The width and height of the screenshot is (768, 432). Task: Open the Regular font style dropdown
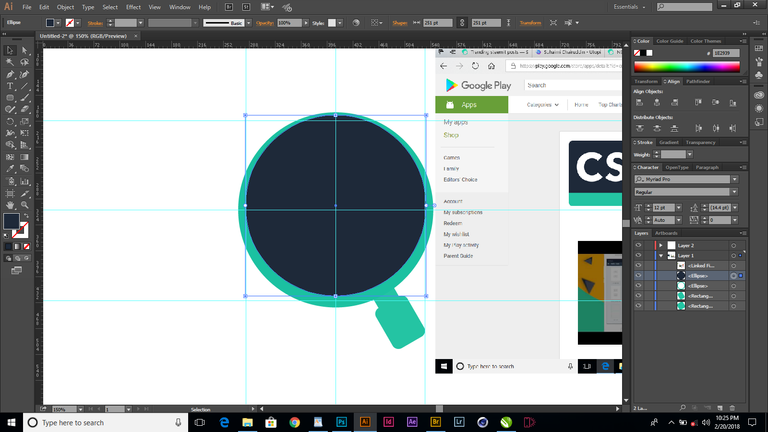pyautogui.click(x=734, y=192)
